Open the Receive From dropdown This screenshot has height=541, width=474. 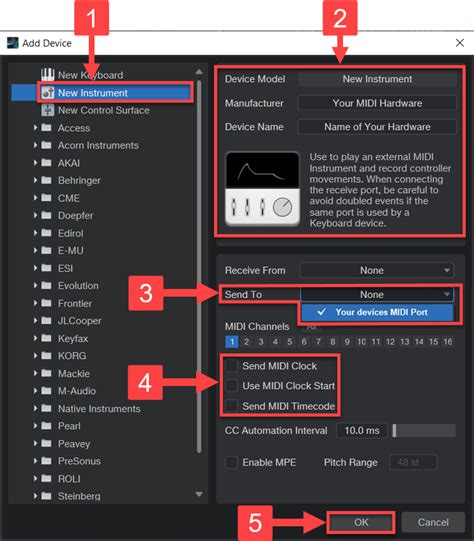[377, 270]
